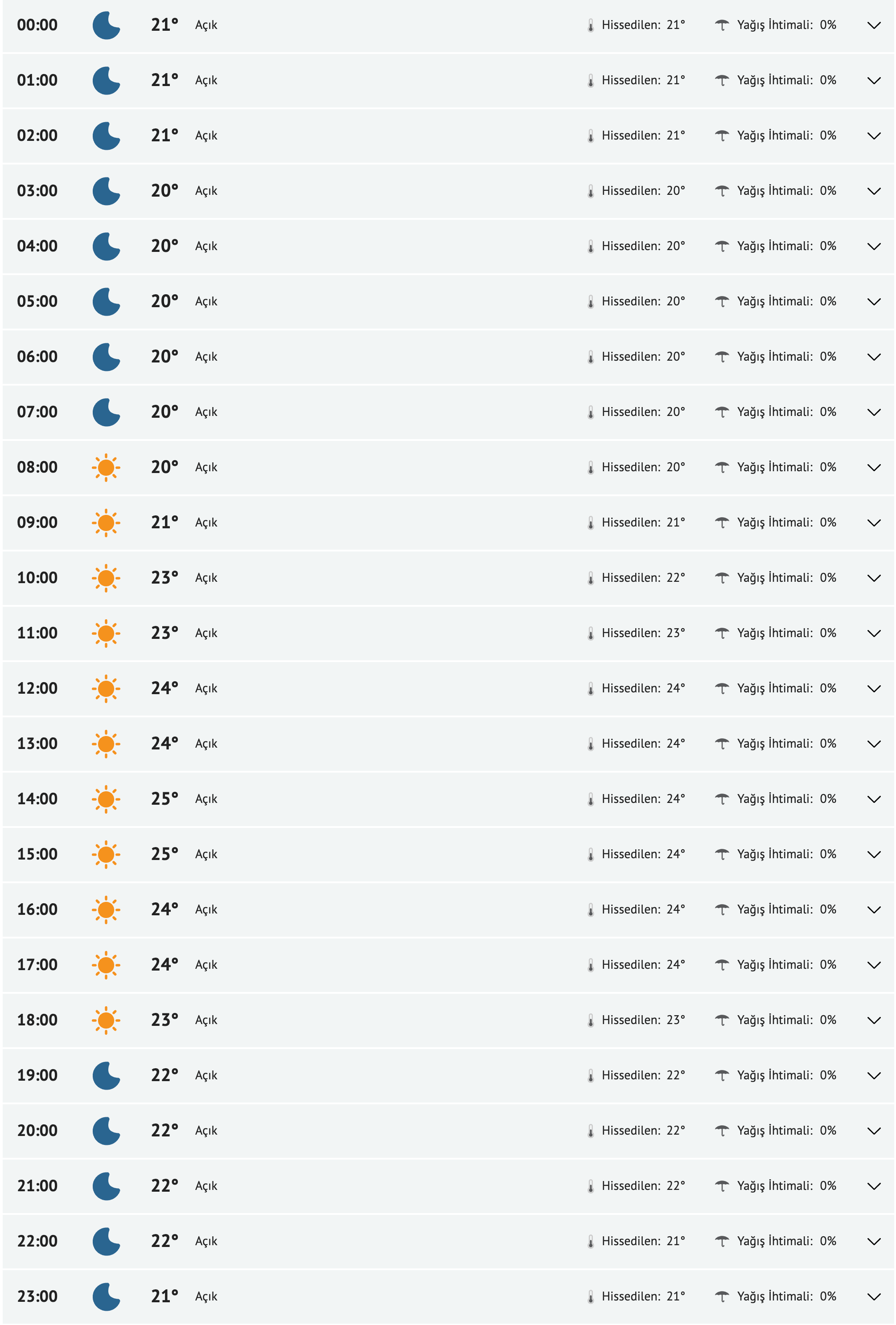Expand the 09:00 forecast row chevron

click(x=873, y=523)
